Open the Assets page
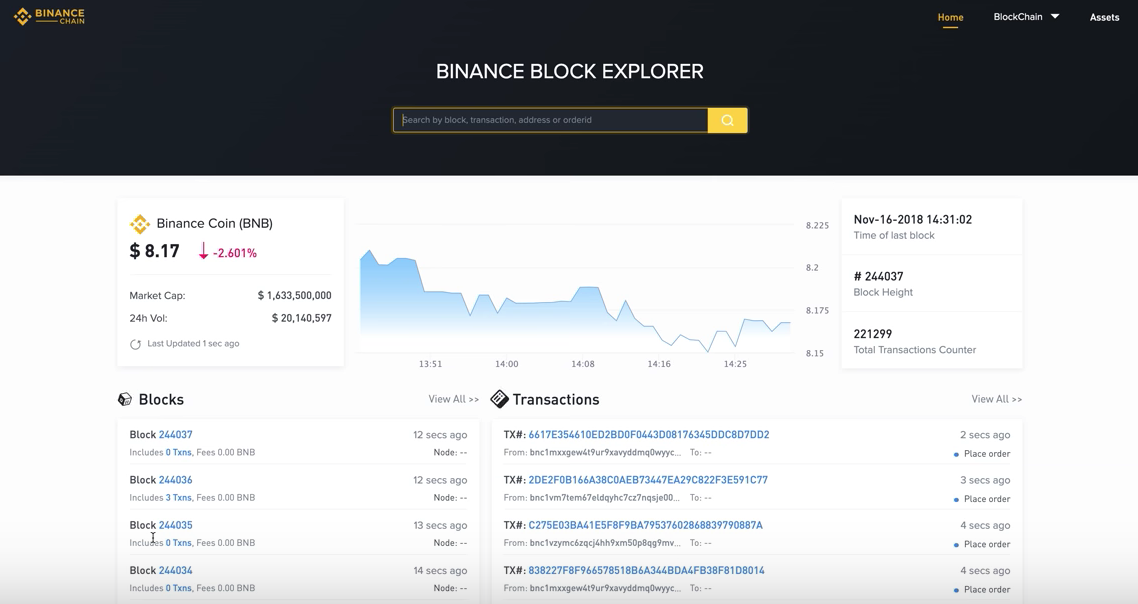The height and width of the screenshot is (604, 1138). click(1104, 17)
